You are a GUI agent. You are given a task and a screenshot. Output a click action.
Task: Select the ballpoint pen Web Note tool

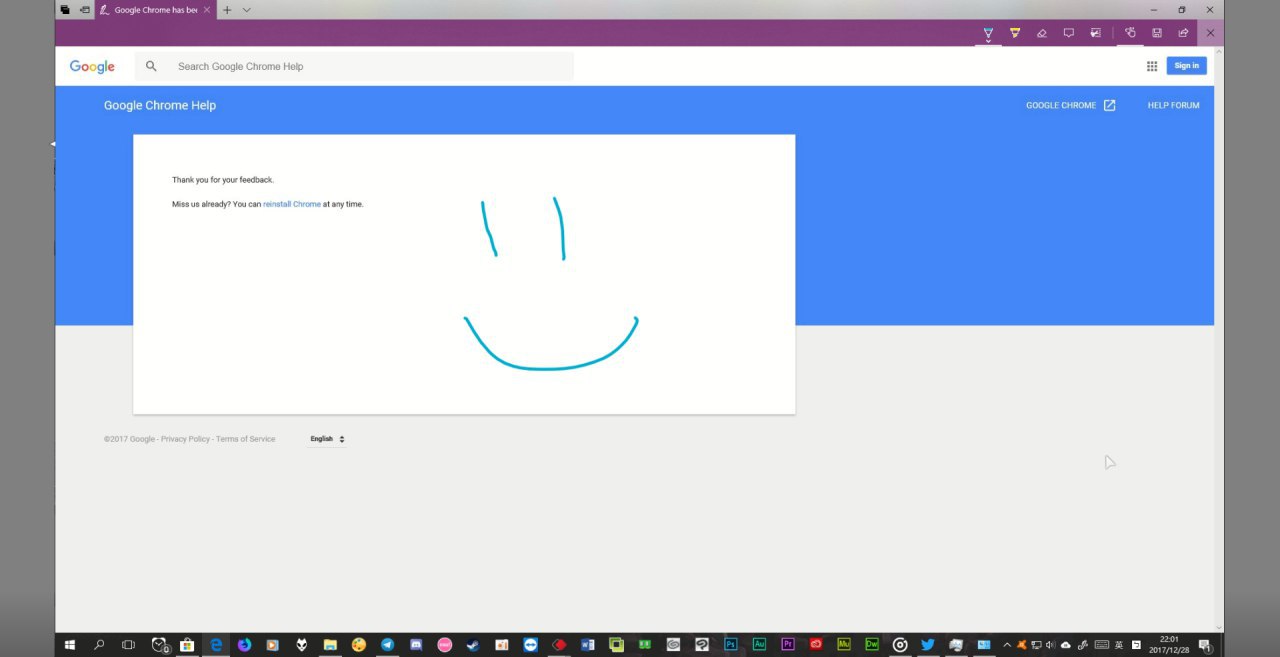coord(988,33)
